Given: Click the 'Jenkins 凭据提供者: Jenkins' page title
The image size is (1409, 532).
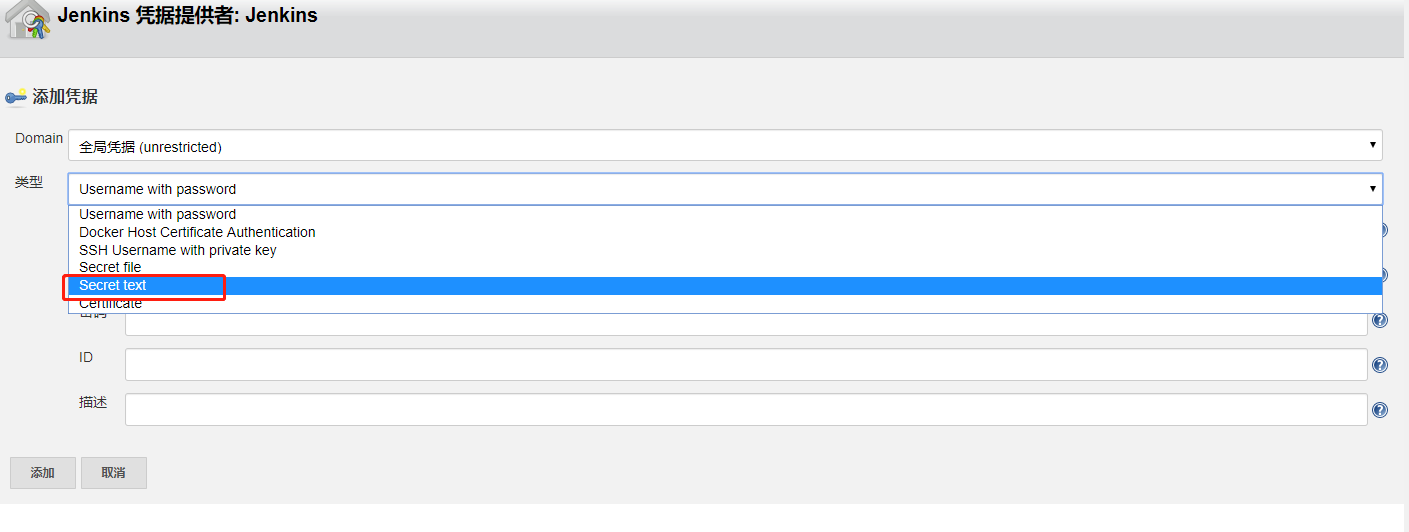Looking at the screenshot, I should click(x=188, y=16).
